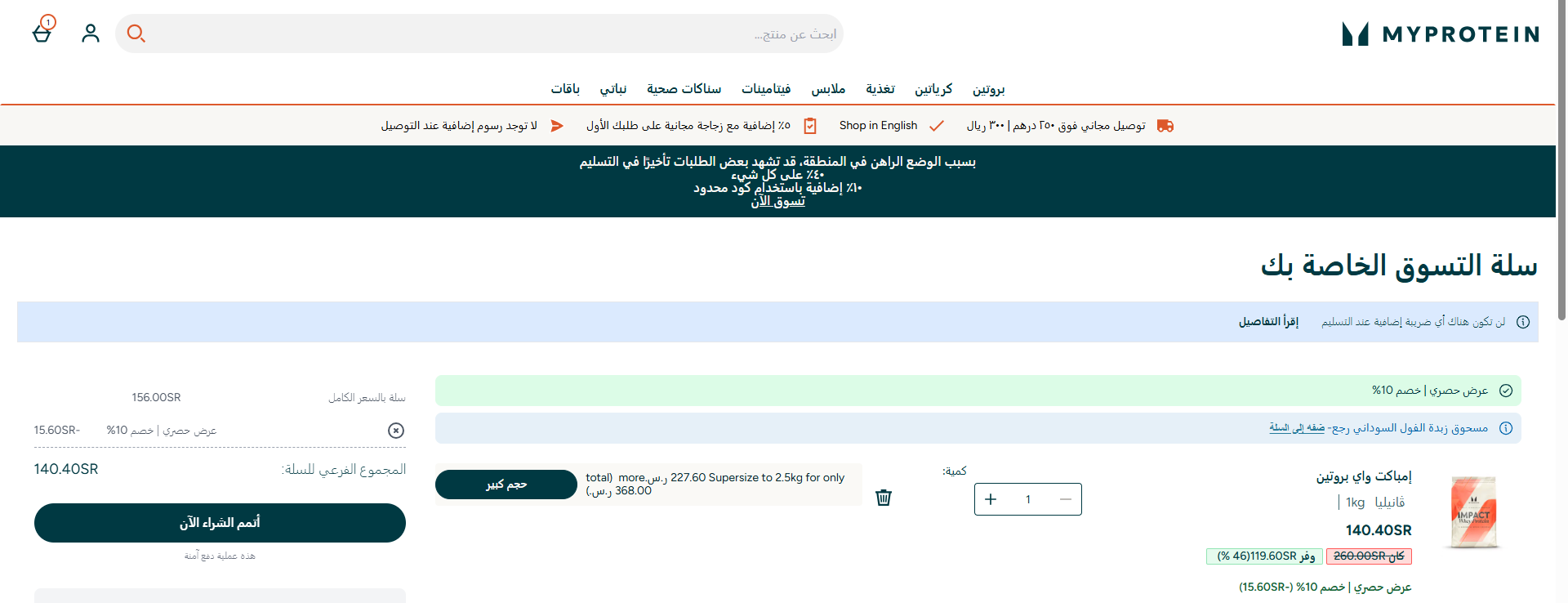Image resolution: width=1568 pixels, height=603 pixels.
Task: Click the Shop in English link
Action: click(x=878, y=126)
